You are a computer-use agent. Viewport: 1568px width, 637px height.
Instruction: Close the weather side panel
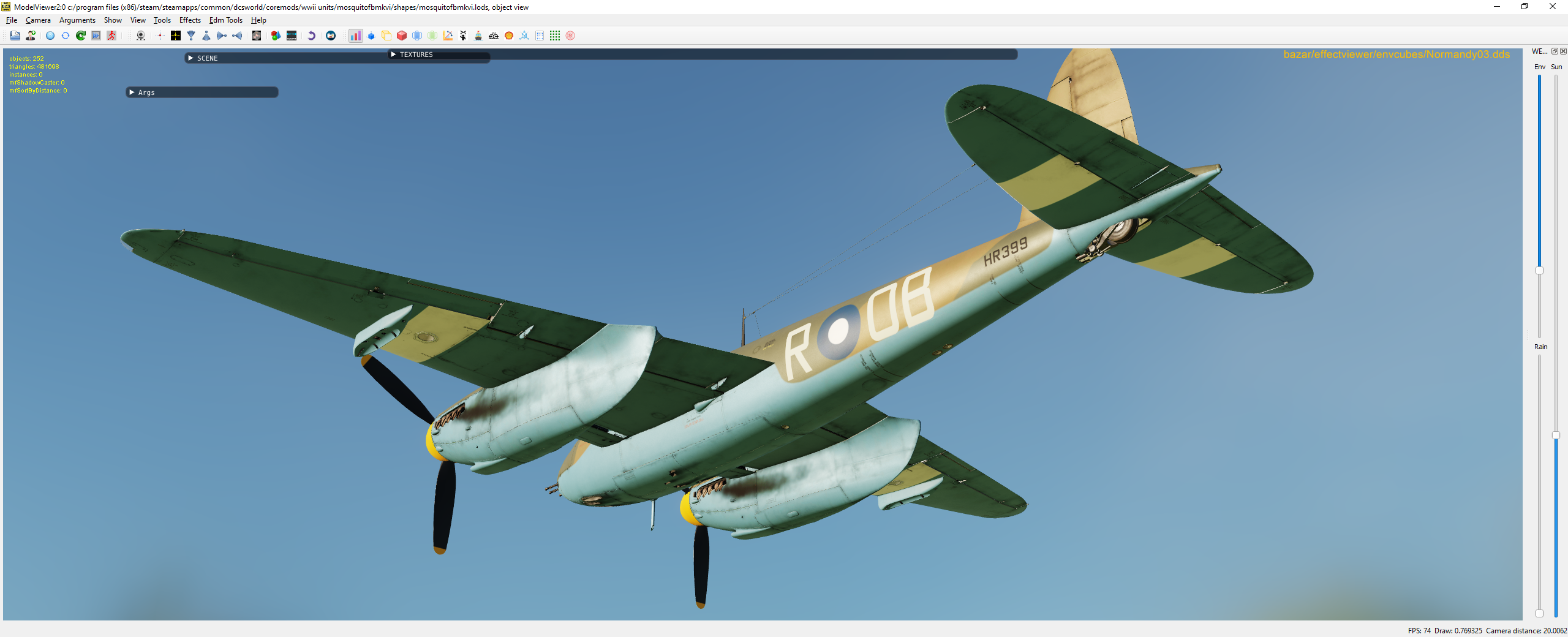[x=1563, y=51]
